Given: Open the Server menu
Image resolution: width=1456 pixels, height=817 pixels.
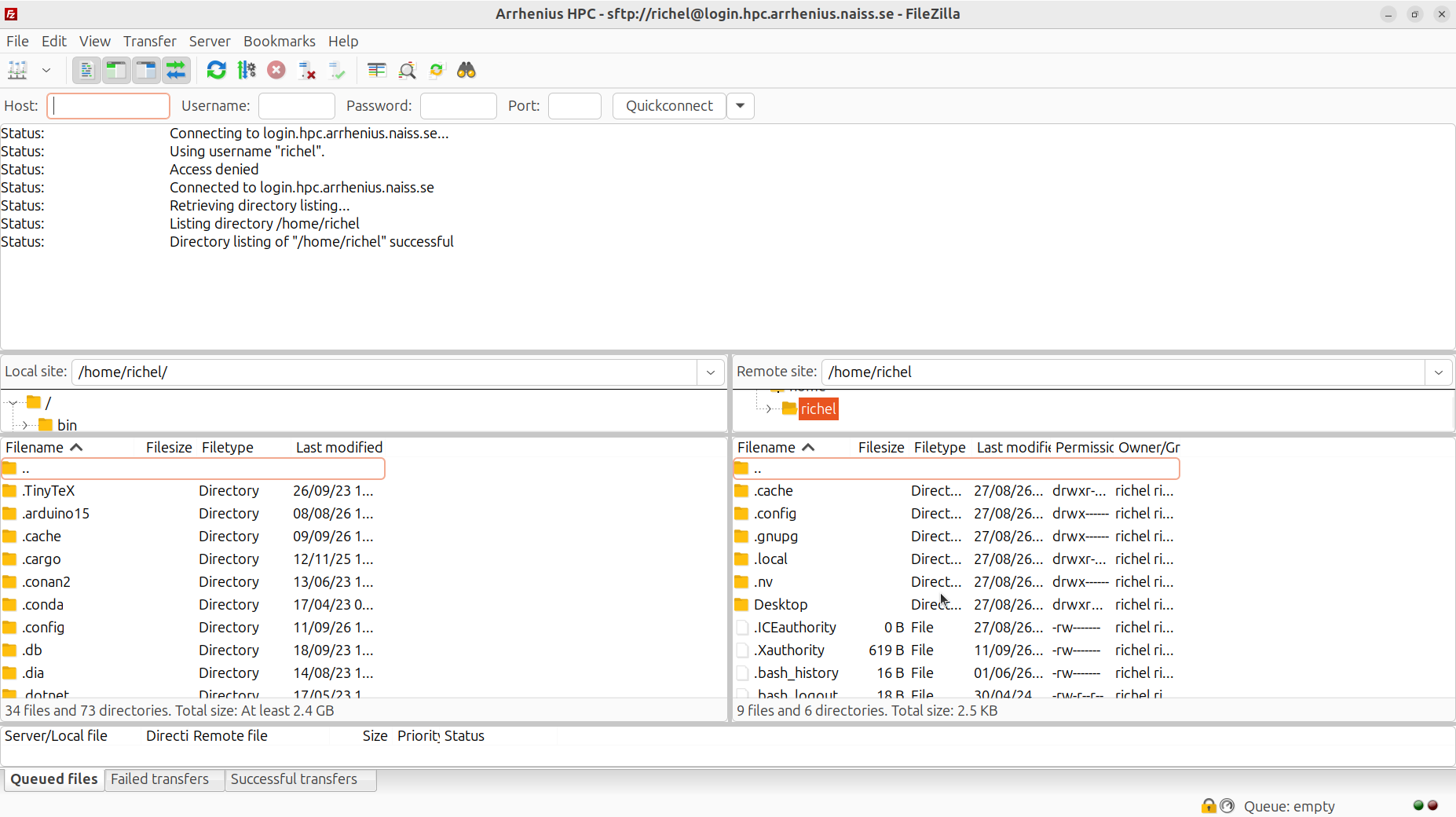Looking at the screenshot, I should [210, 41].
